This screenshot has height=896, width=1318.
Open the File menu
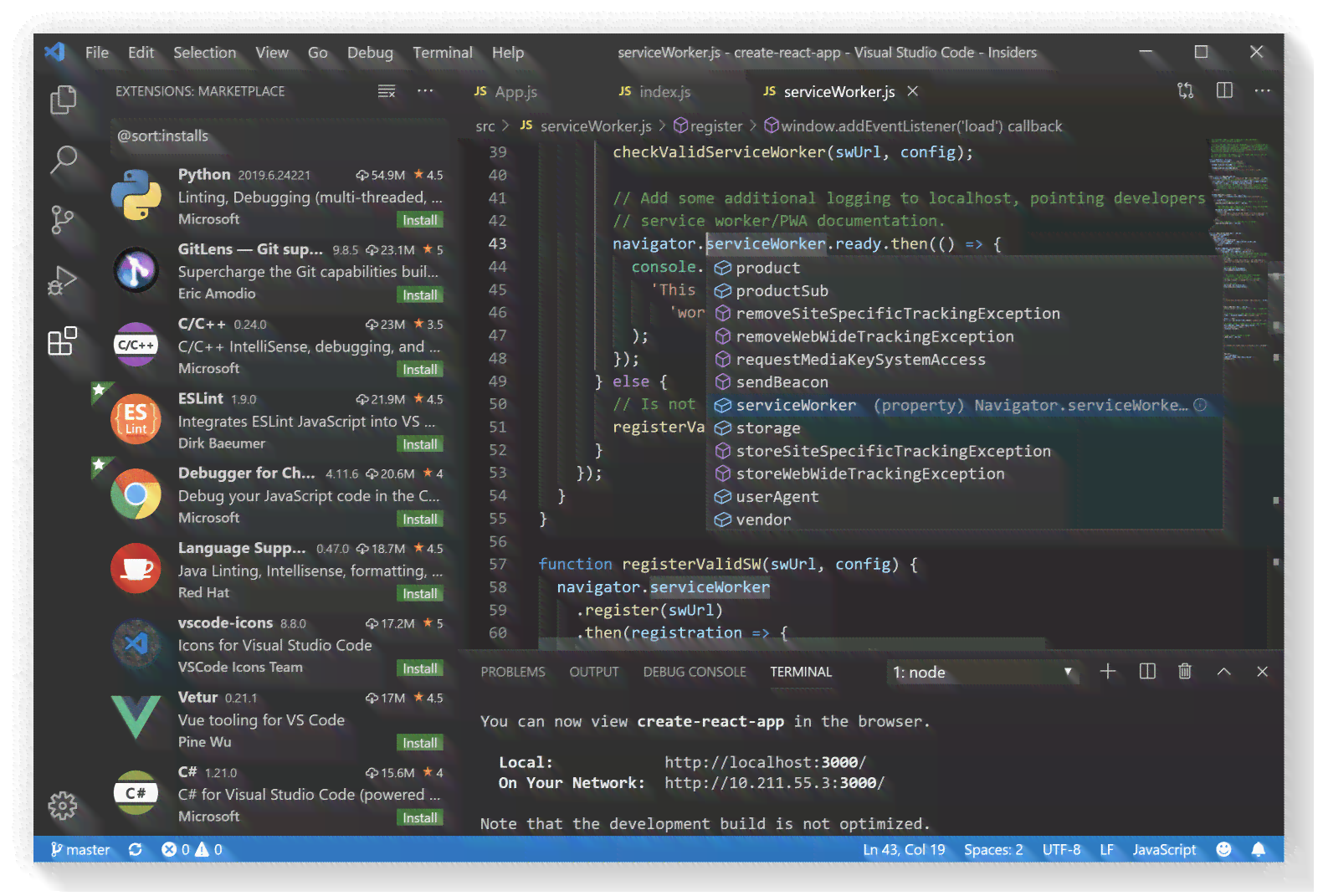(x=97, y=53)
